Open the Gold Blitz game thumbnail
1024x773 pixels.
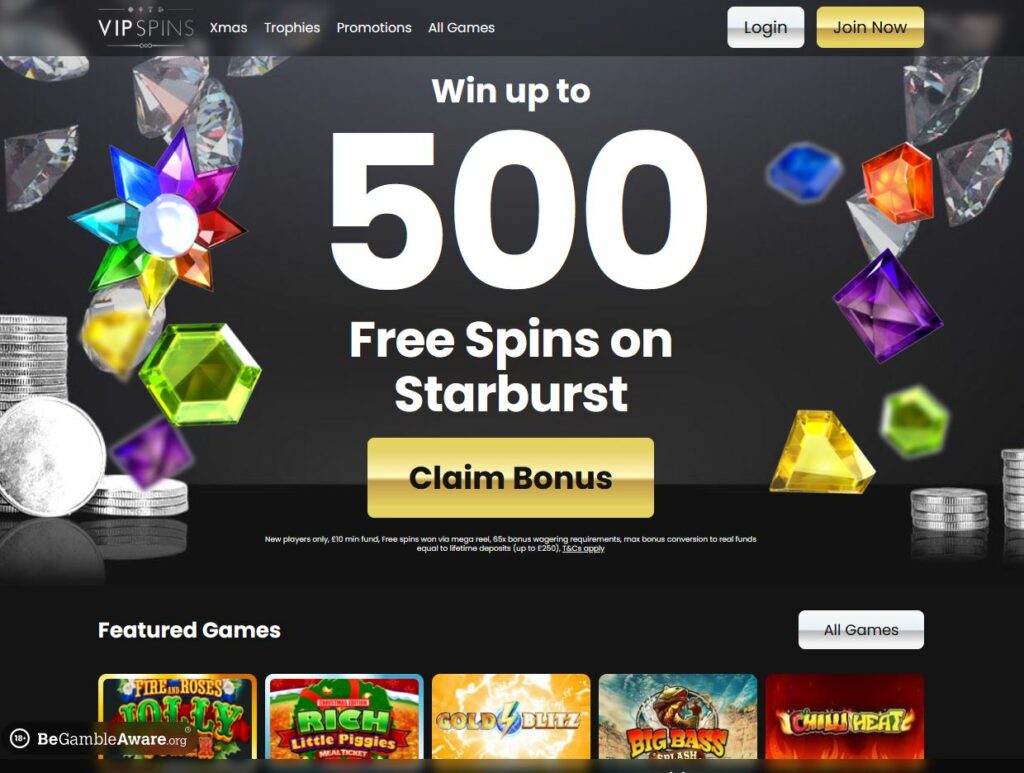pyautogui.click(x=511, y=717)
